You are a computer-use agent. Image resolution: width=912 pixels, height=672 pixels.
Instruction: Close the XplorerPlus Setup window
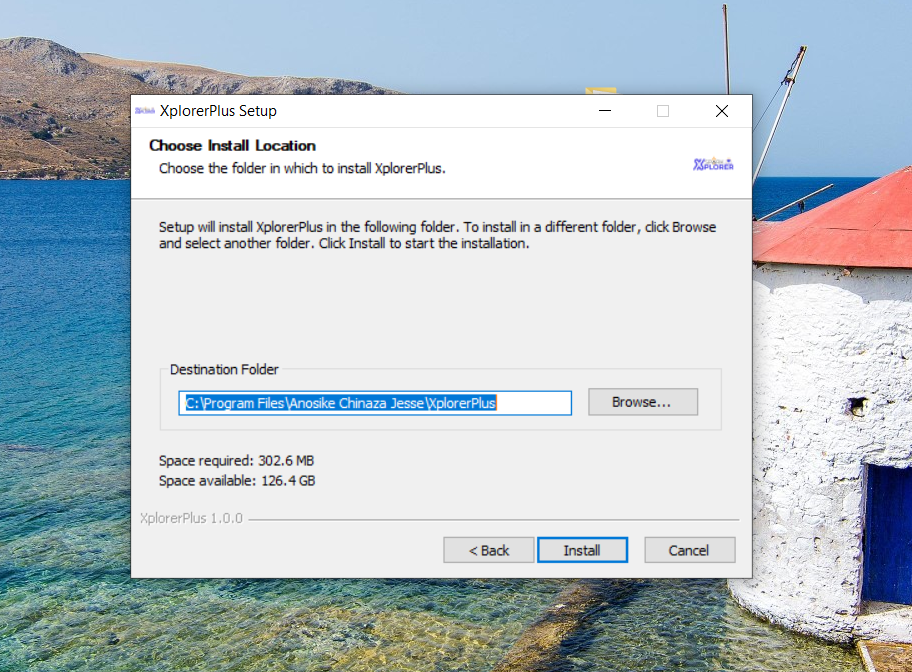(721, 111)
